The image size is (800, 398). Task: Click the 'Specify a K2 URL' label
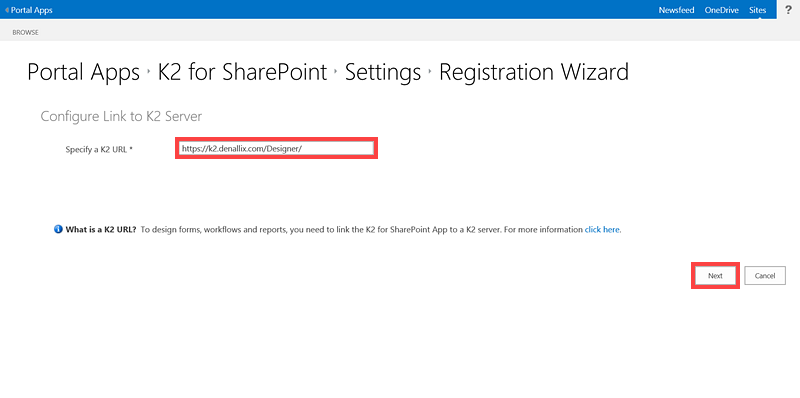[99, 150]
